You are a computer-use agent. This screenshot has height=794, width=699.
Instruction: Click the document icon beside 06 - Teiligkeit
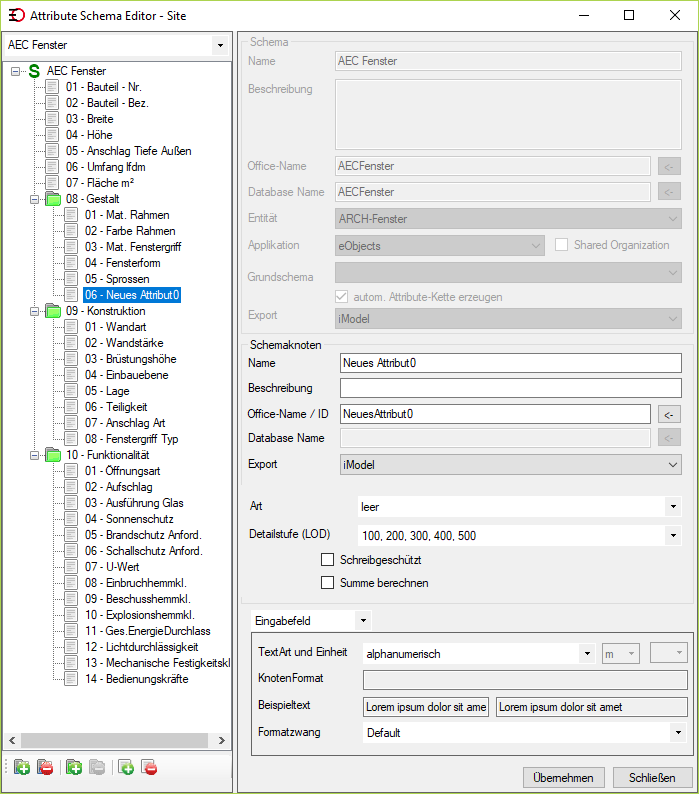point(71,407)
